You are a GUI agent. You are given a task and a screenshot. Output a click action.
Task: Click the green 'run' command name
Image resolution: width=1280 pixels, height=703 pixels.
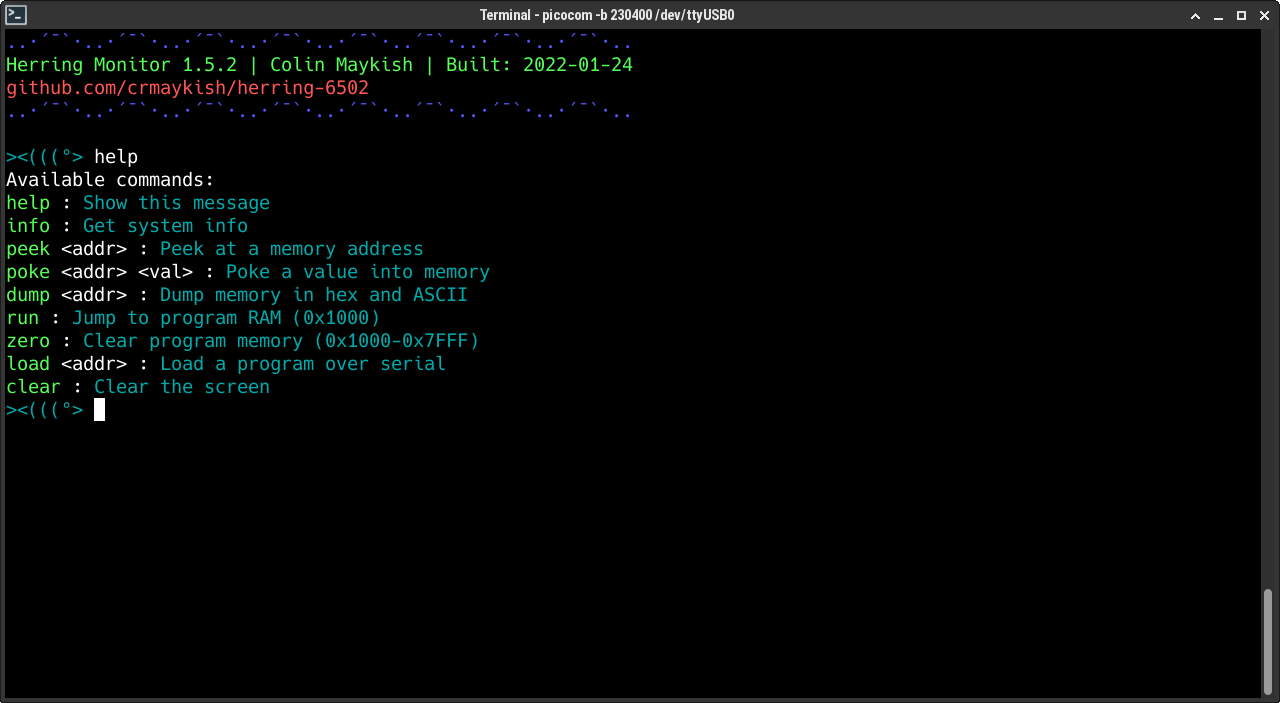[x=23, y=318]
